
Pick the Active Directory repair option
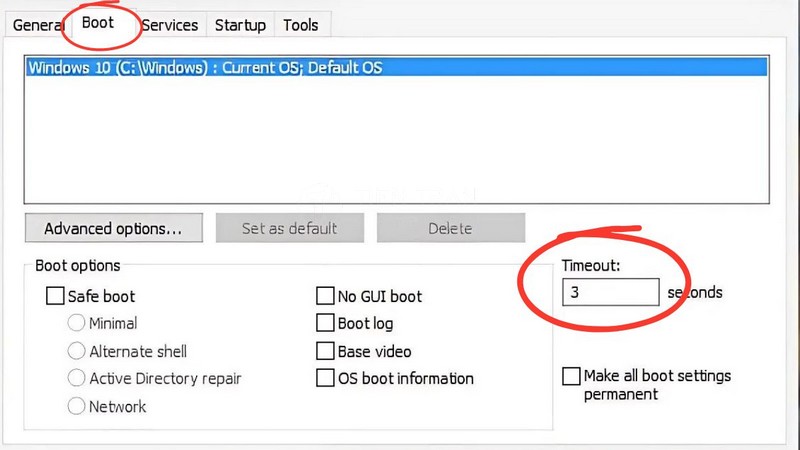pyautogui.click(x=76, y=378)
